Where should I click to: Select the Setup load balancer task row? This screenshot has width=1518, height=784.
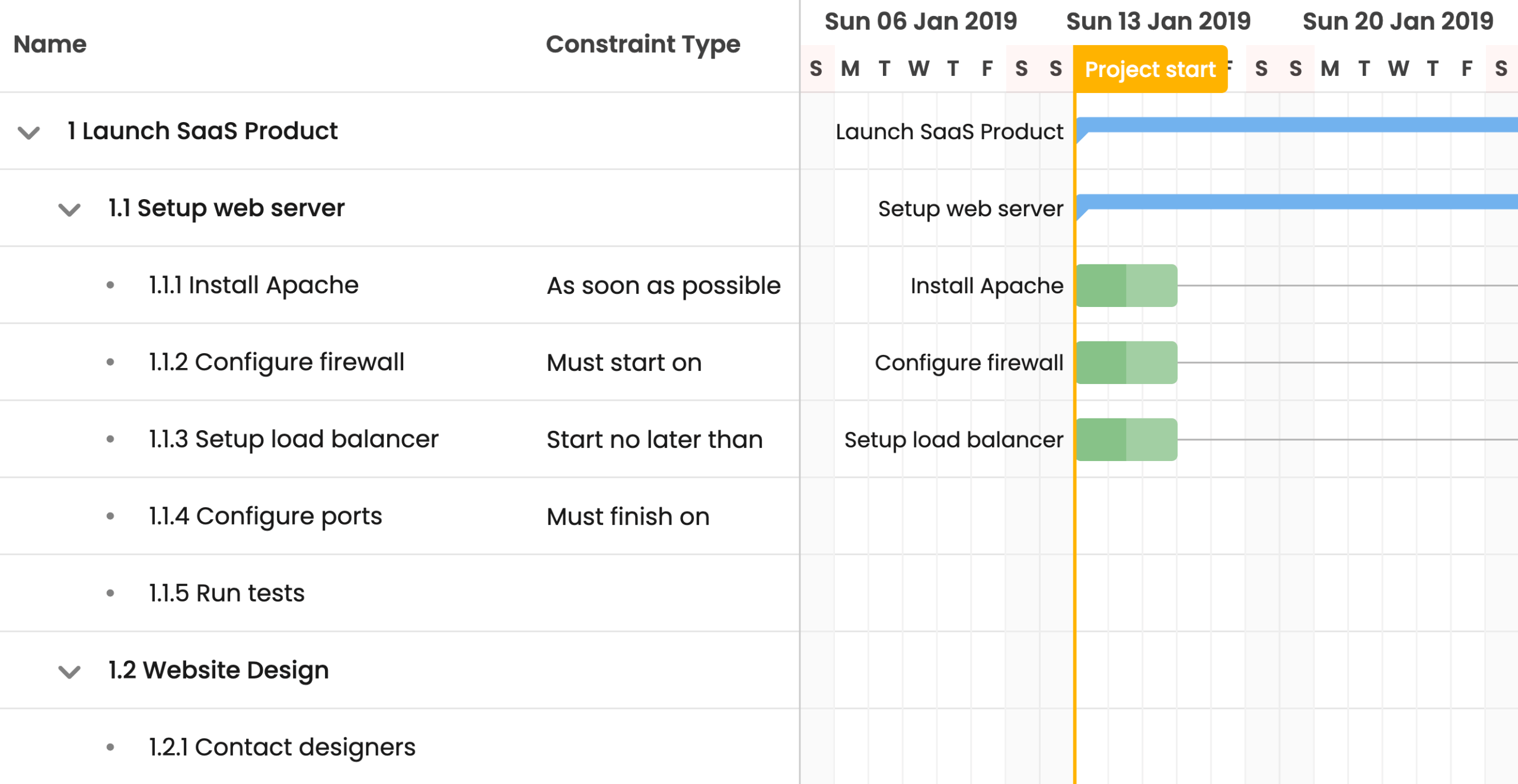294,439
